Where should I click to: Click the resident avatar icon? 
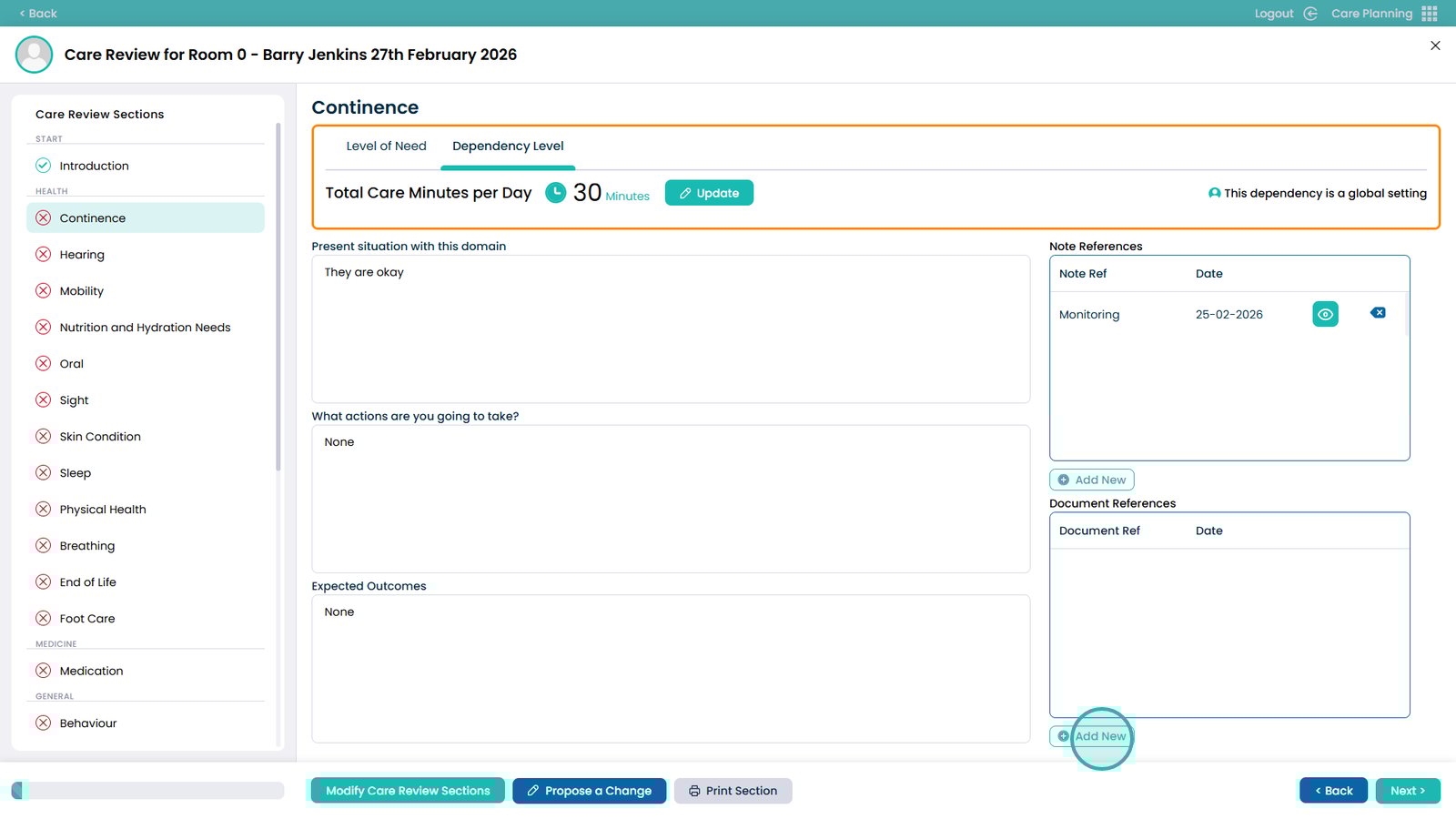coord(34,55)
